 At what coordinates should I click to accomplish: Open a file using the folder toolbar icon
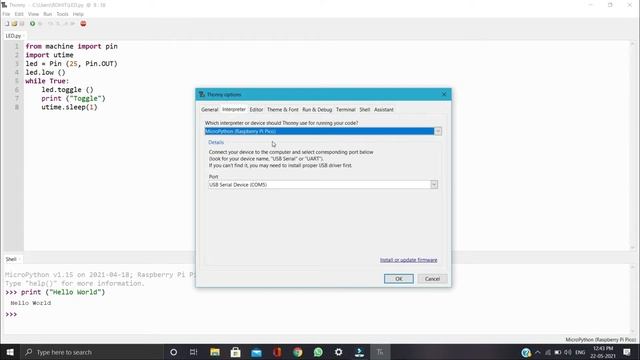(x=14, y=24)
